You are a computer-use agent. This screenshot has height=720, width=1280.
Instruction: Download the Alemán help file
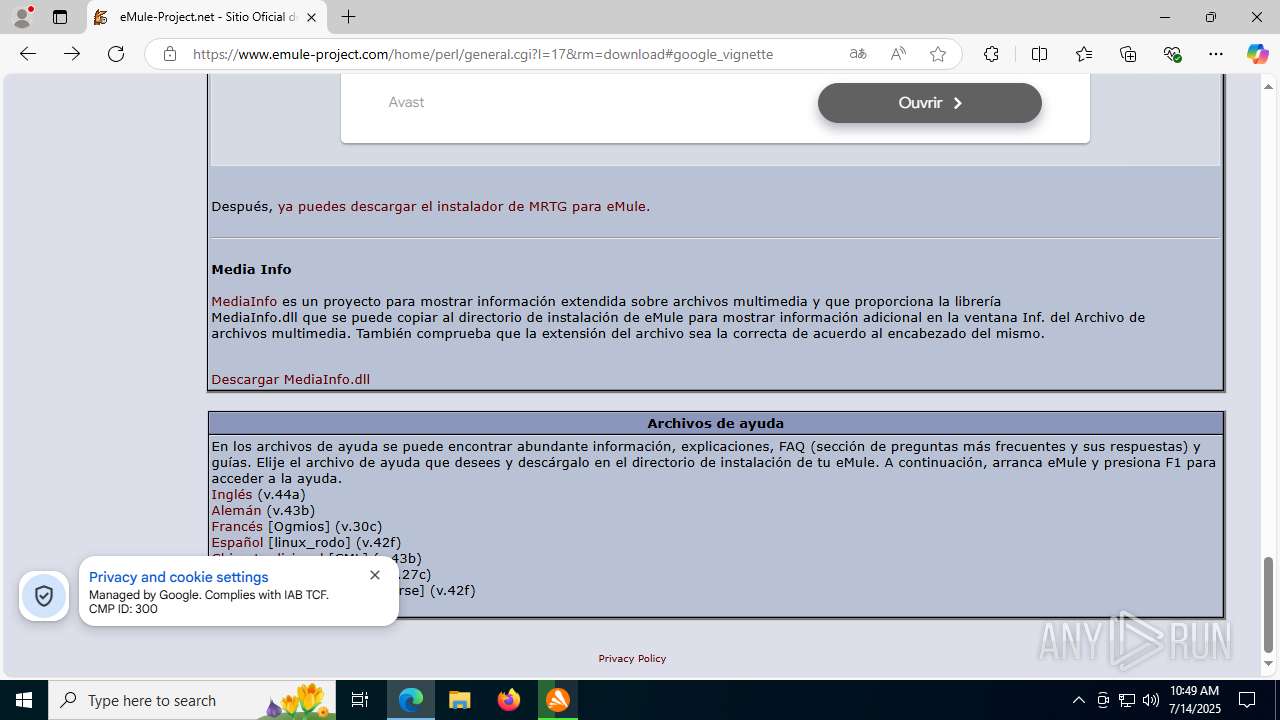[x=236, y=510]
